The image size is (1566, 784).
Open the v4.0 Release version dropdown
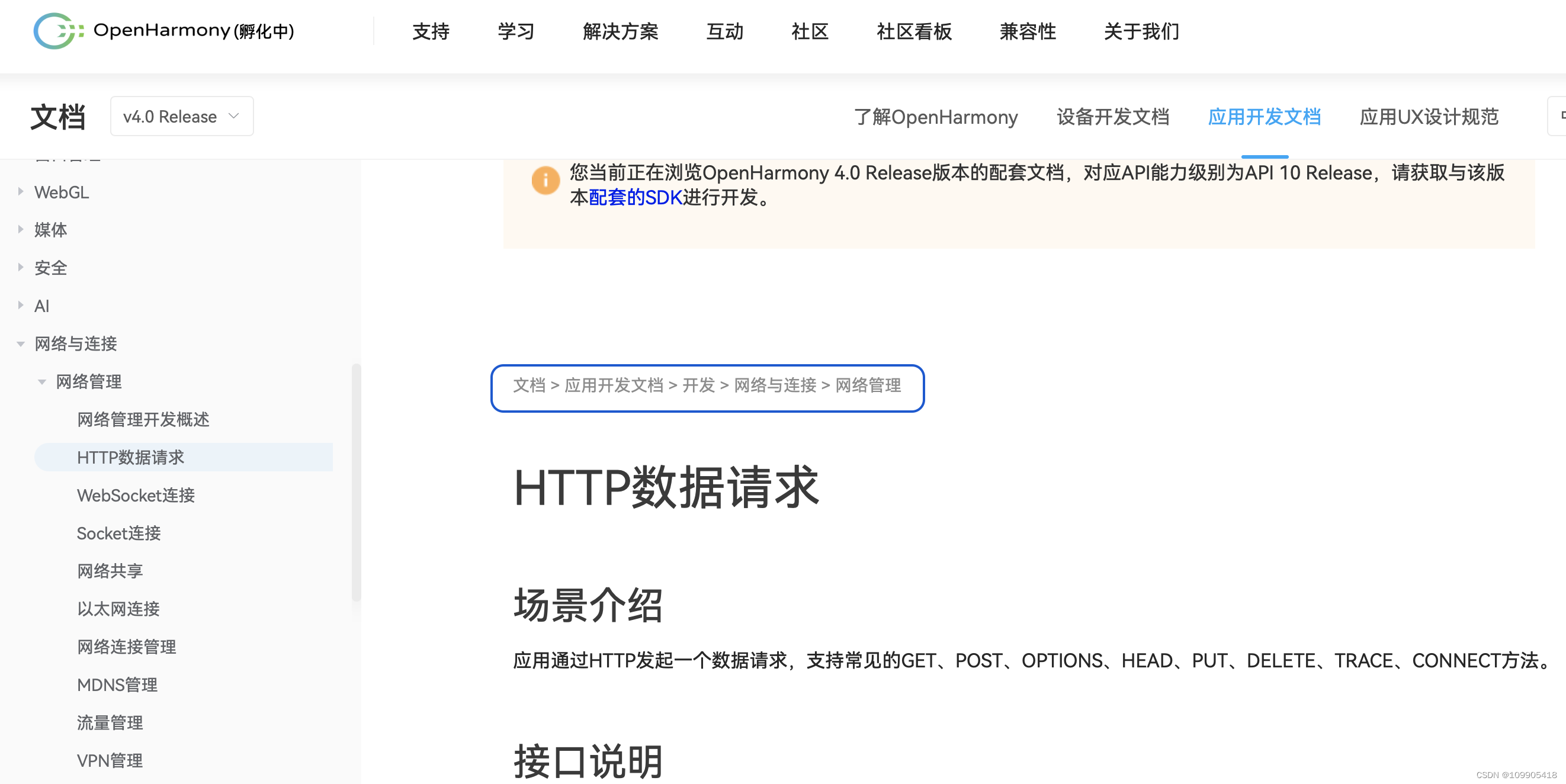coord(182,116)
